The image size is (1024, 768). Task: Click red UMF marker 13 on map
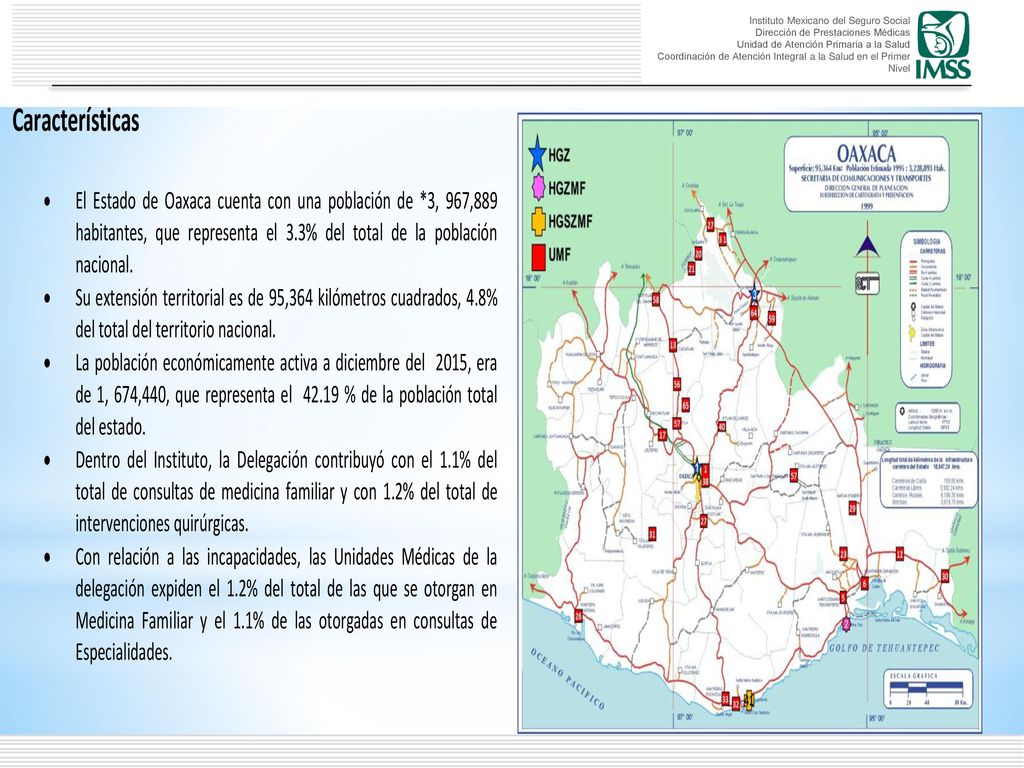673,345
